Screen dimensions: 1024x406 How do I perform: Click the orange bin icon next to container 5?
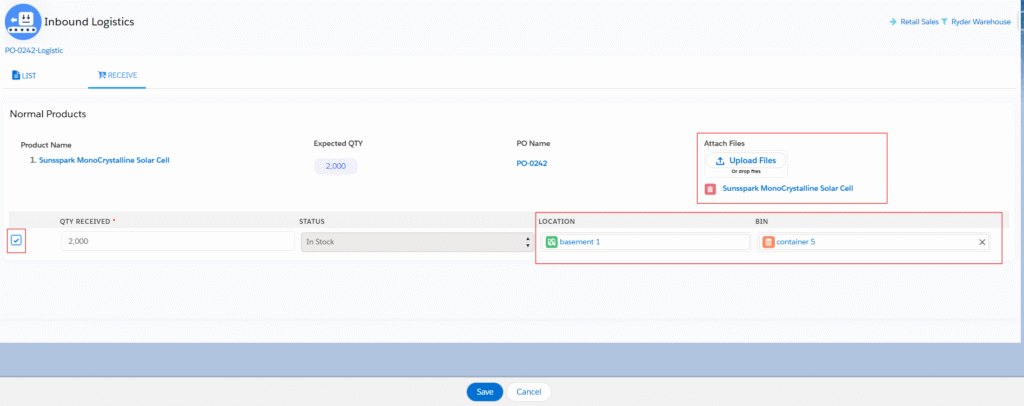(768, 242)
